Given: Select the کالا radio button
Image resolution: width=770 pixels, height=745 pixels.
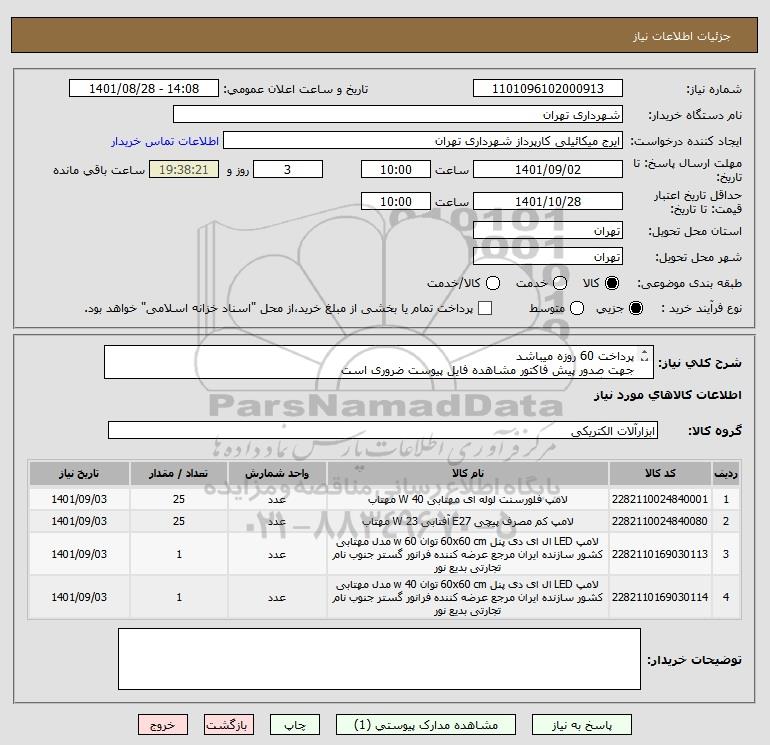Looking at the screenshot, I should click(x=612, y=283).
